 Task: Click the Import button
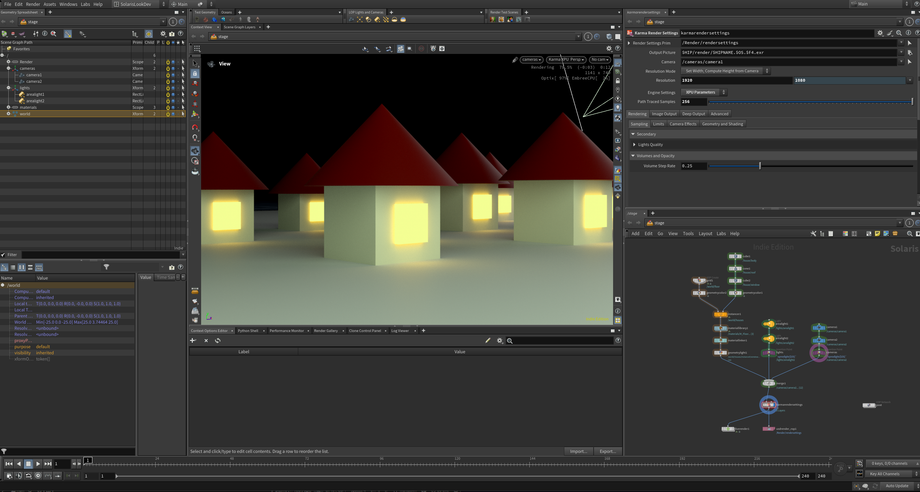[x=578, y=451]
